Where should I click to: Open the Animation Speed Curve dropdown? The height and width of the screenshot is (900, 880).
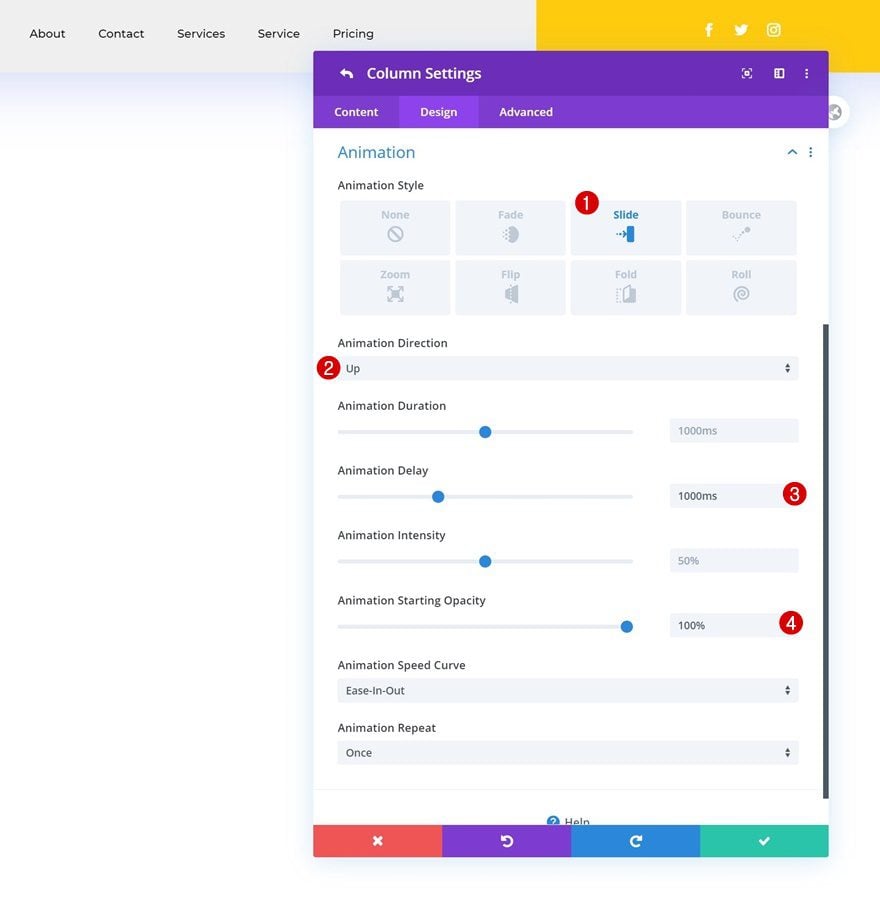point(568,690)
